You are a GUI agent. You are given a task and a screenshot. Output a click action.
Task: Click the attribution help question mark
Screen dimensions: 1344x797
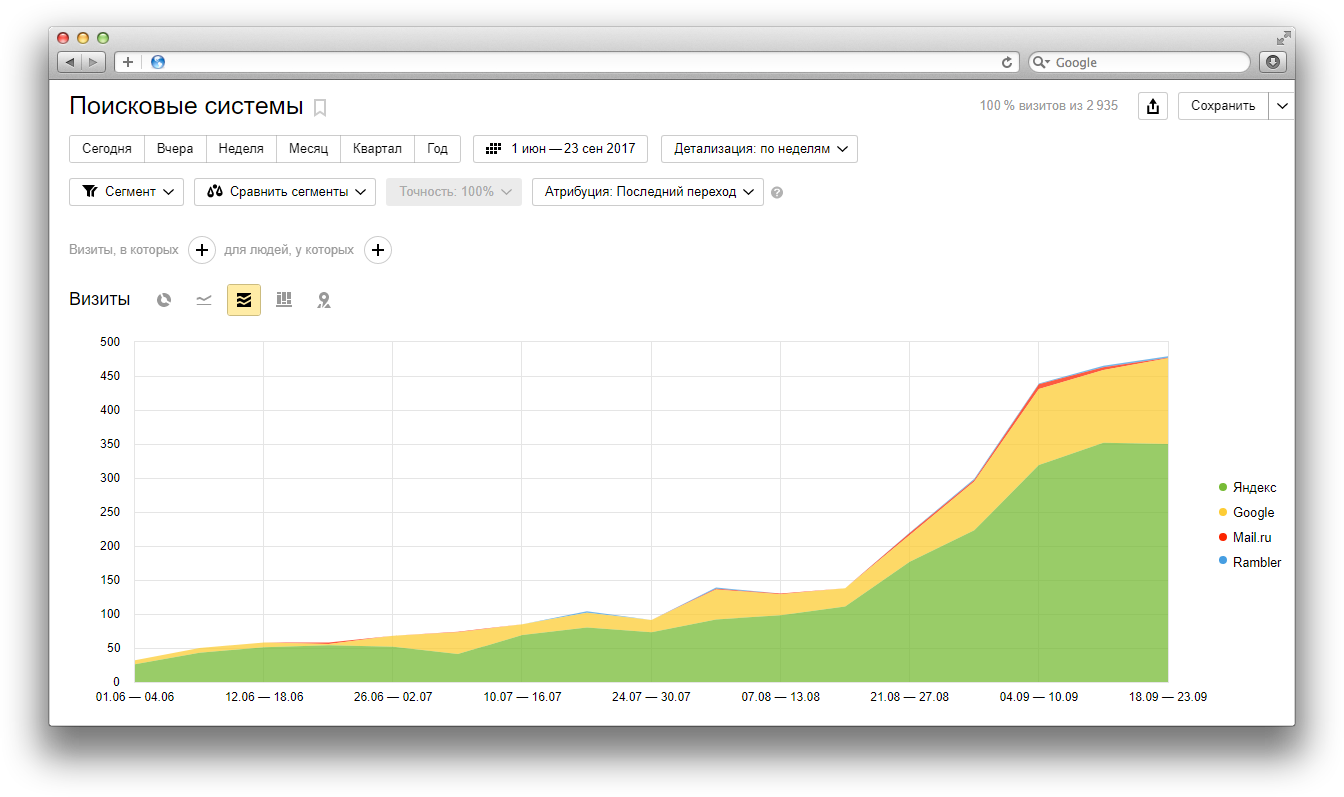click(777, 192)
